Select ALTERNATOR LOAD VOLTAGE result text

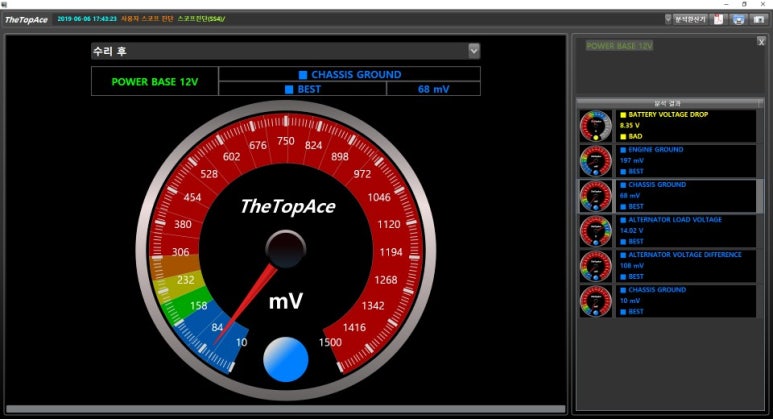[675, 219]
